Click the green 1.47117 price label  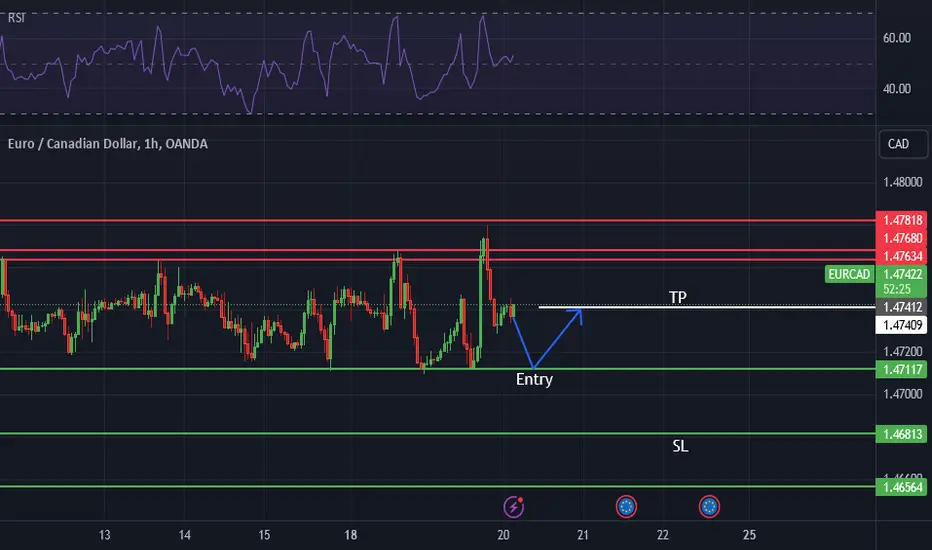[902, 369]
